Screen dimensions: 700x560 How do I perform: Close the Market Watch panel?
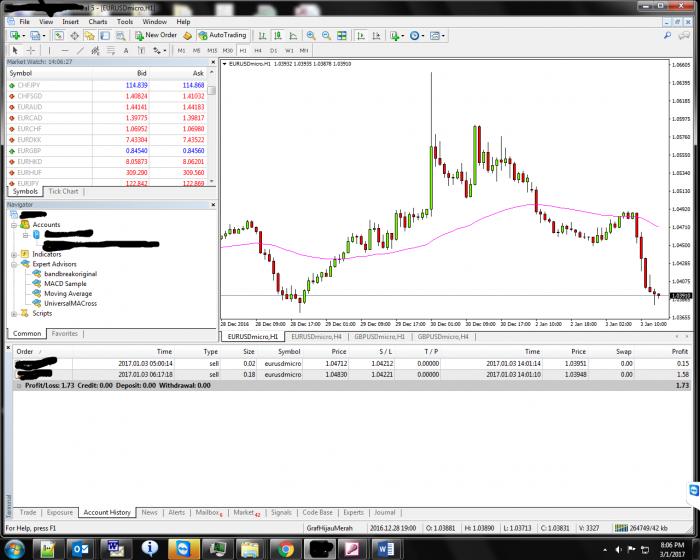point(213,62)
